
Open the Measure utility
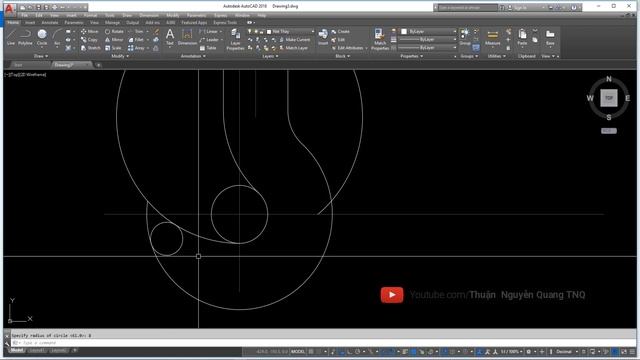pos(492,37)
